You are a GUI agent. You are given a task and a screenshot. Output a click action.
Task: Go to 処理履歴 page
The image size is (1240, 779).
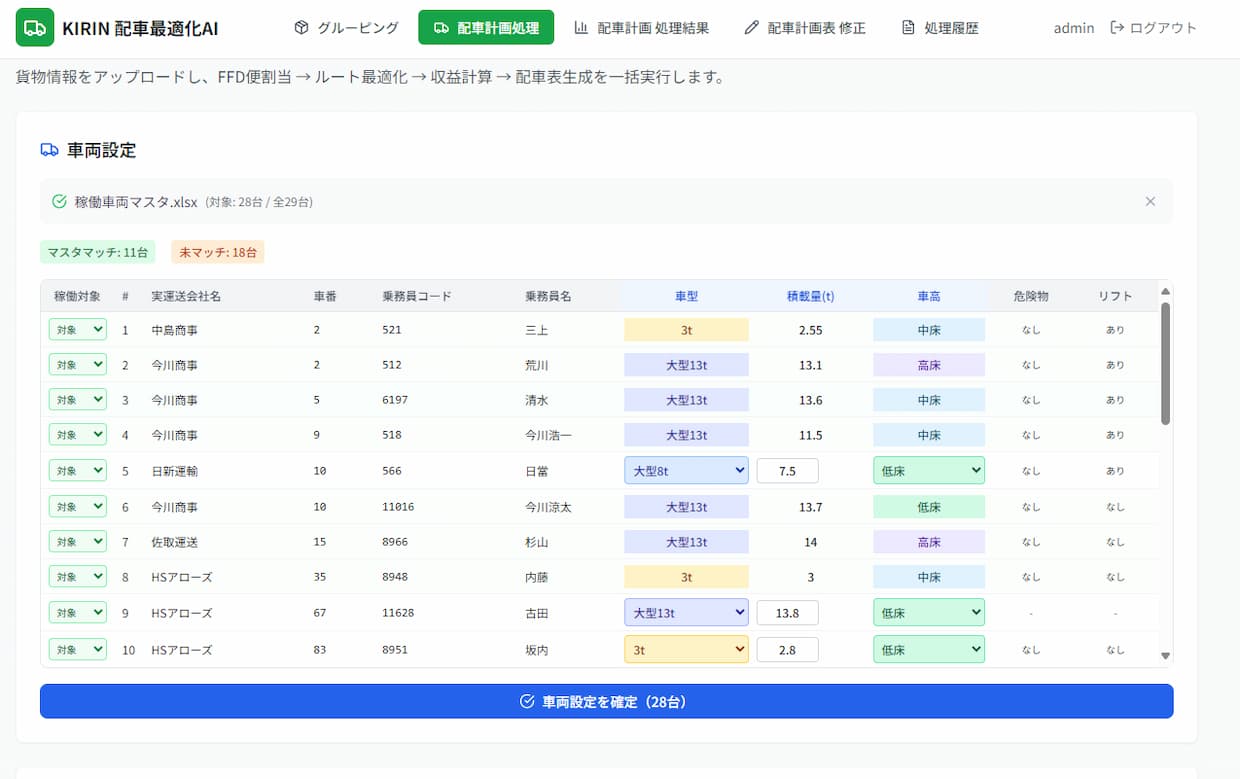940,28
